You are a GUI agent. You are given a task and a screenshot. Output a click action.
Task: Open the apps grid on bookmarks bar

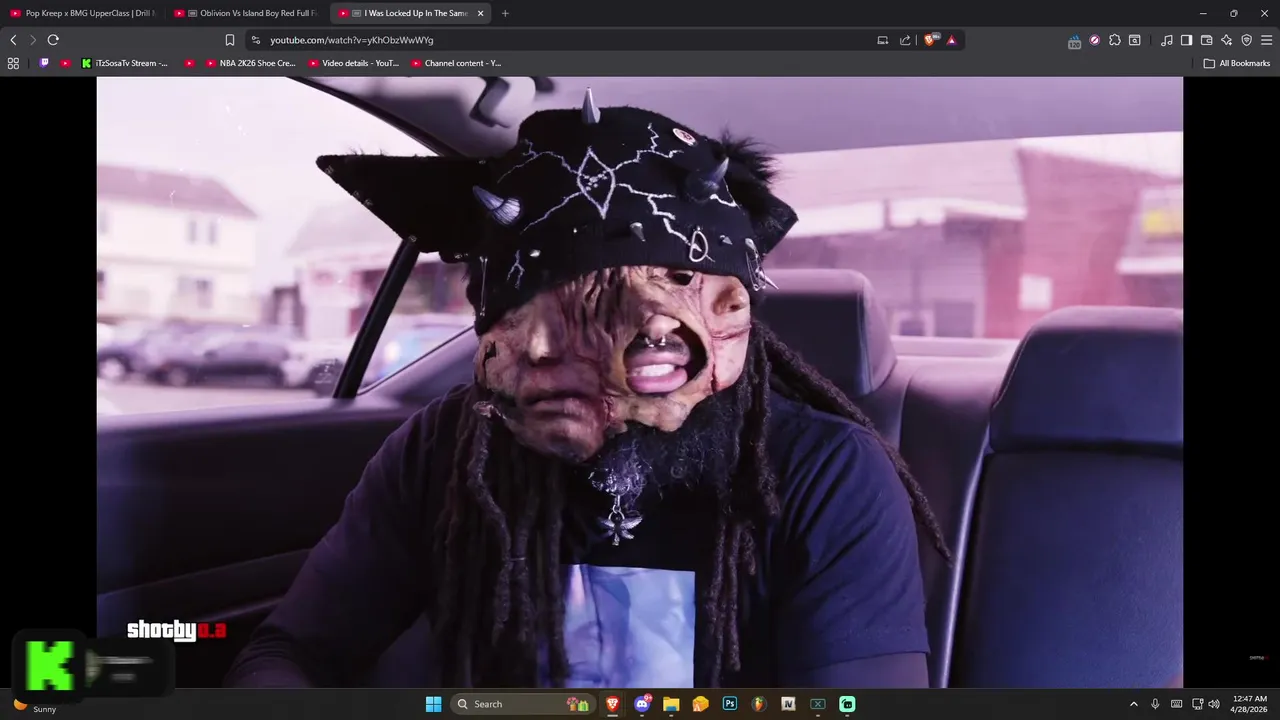[13, 63]
